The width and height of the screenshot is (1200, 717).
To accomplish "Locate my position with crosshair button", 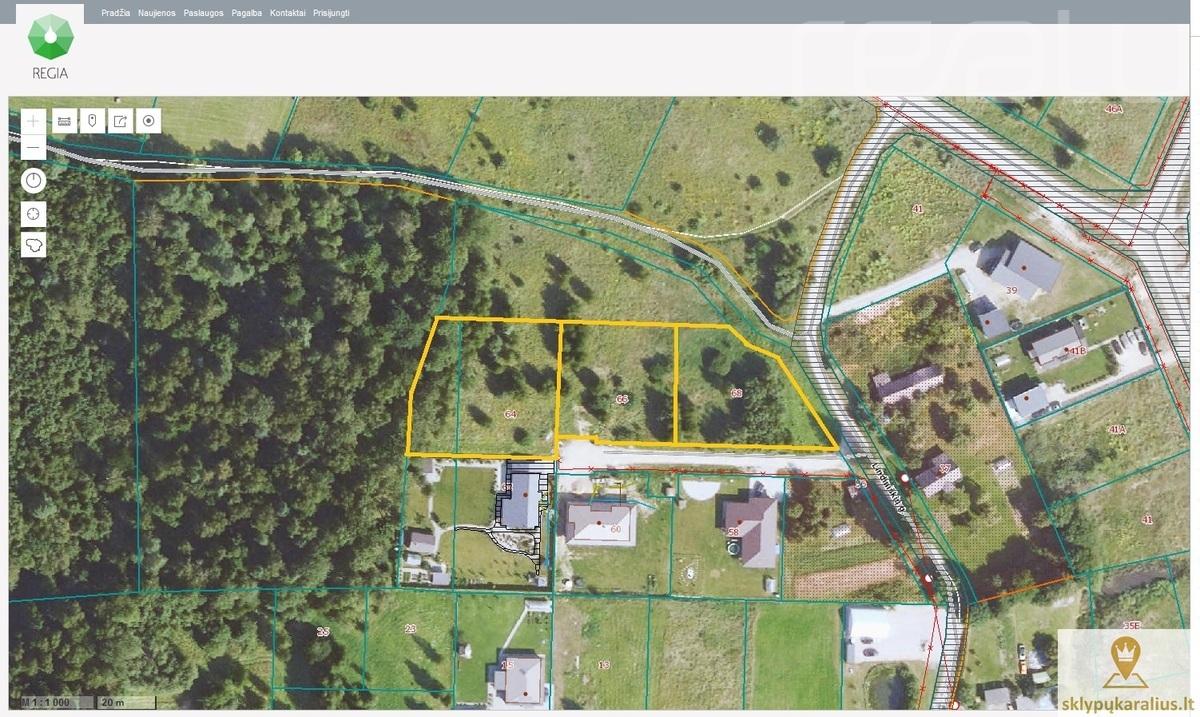I will pos(33,214).
